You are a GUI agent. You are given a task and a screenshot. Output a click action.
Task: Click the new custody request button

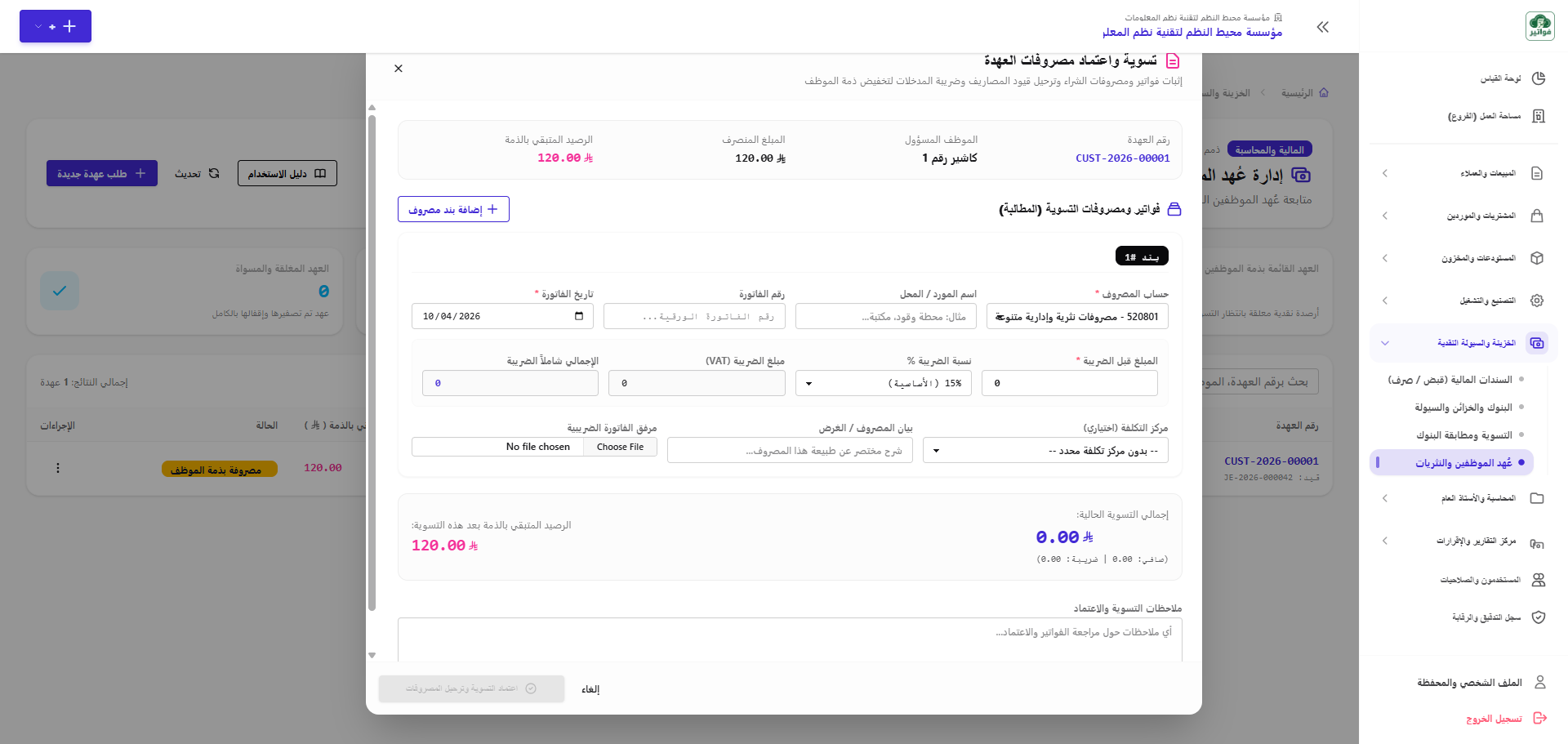(x=102, y=173)
